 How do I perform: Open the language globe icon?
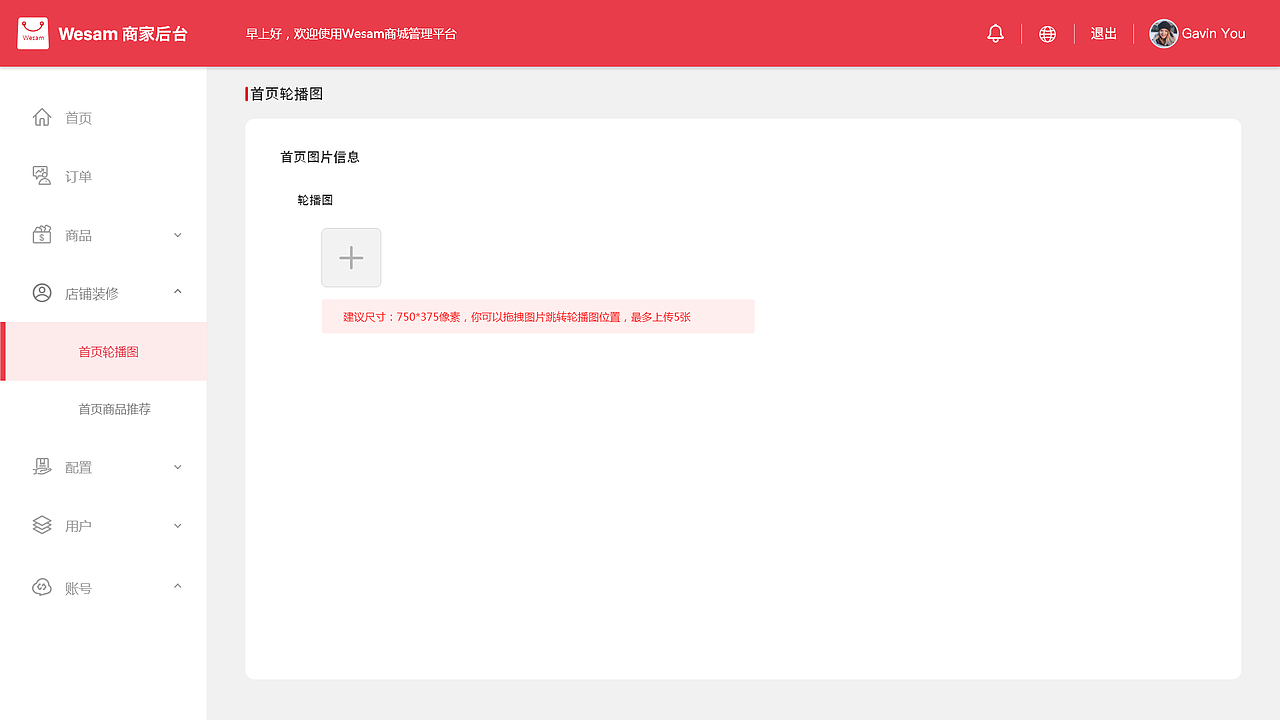pos(1047,33)
